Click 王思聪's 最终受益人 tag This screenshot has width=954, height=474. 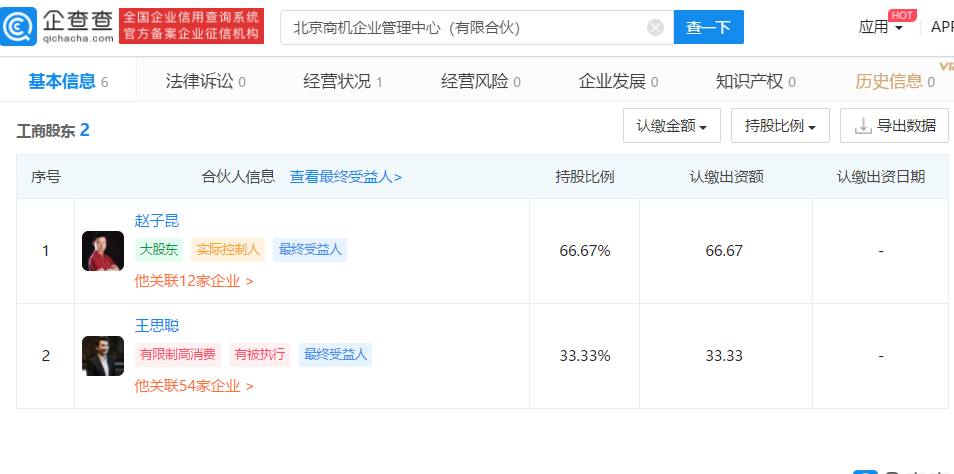(x=335, y=355)
